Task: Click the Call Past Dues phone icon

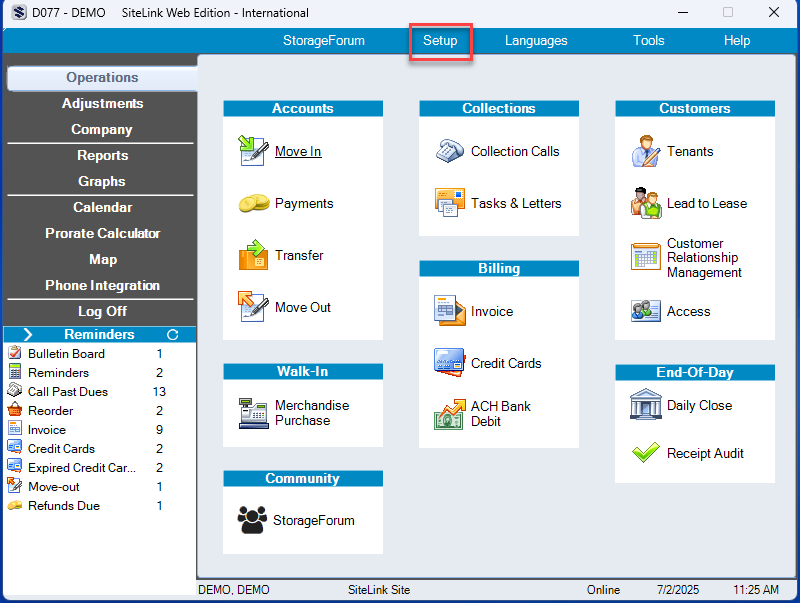Action: [15, 391]
